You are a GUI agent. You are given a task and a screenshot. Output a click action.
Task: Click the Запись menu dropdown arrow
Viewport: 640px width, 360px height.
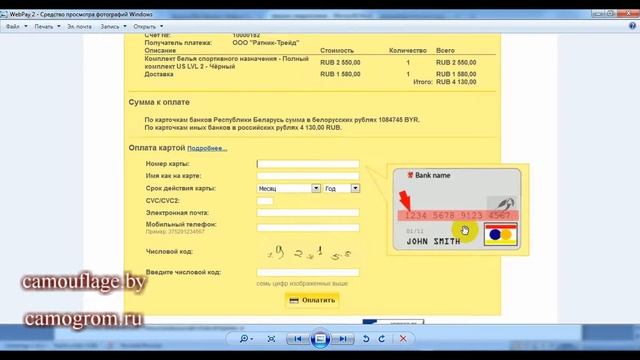124,26
